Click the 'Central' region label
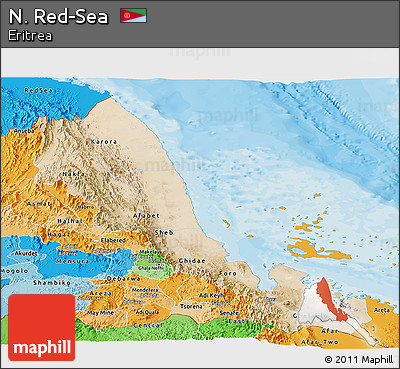Image resolution: width=400 pixels, height=369 pixels. (x=148, y=325)
